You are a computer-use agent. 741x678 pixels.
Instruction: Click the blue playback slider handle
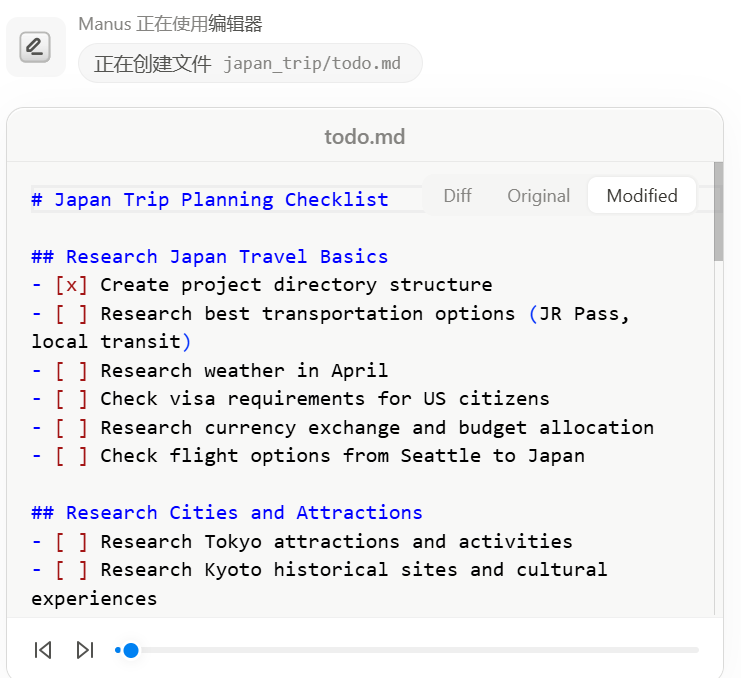pos(130,650)
